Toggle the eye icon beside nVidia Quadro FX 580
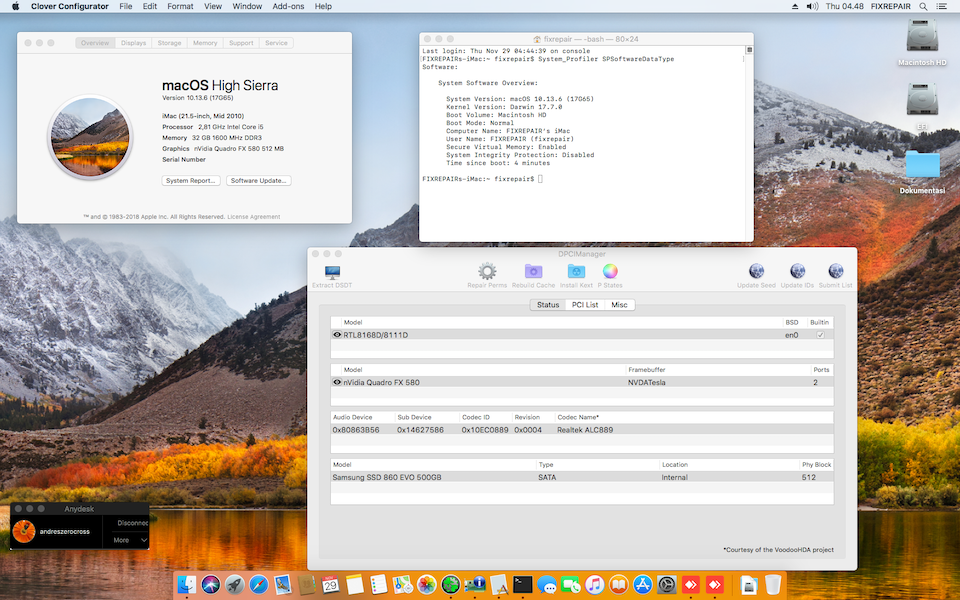Image resolution: width=960 pixels, height=600 pixels. click(337, 382)
